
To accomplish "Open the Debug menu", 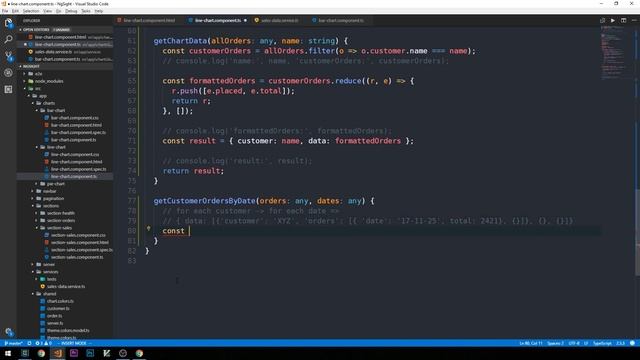I will 71,11.
